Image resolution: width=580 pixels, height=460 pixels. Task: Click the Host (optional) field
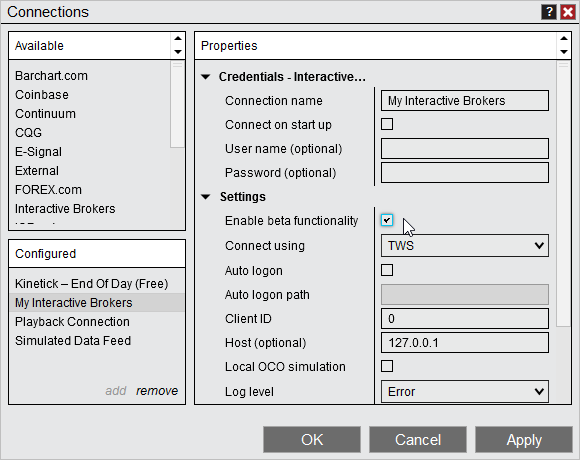(465, 342)
